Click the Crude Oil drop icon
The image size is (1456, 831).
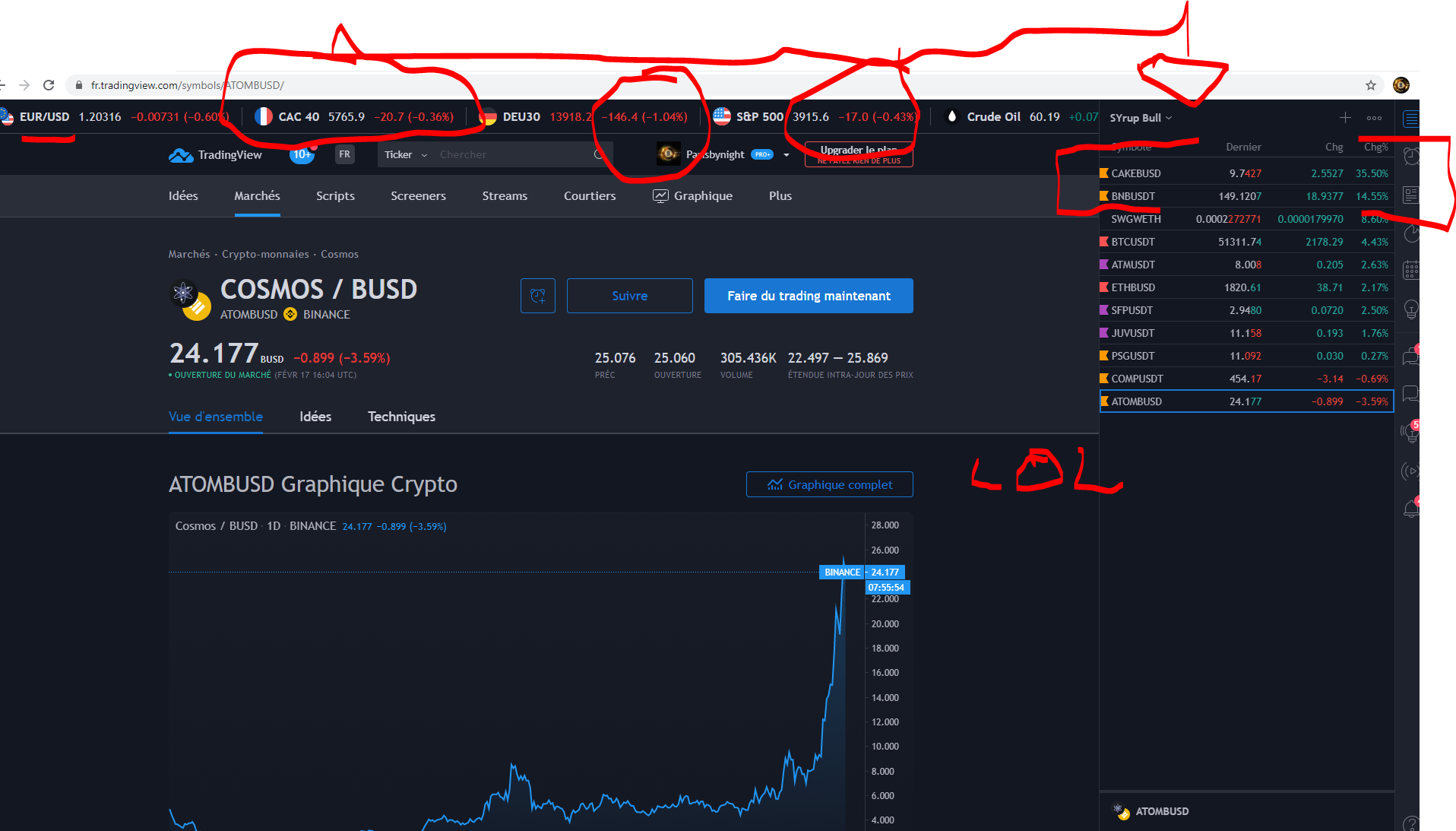(951, 116)
